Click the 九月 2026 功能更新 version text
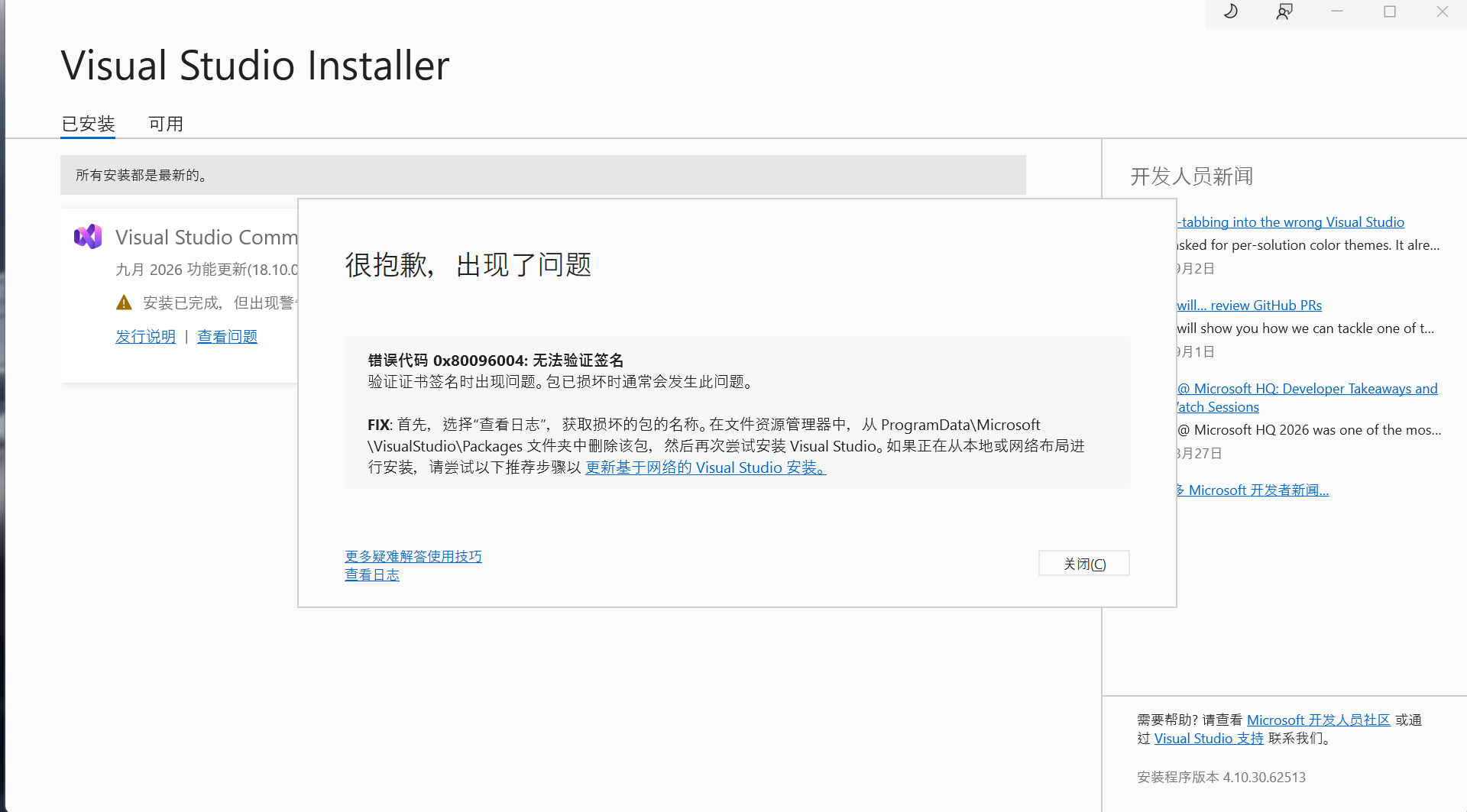This screenshot has height=812, width=1467. tap(206, 270)
